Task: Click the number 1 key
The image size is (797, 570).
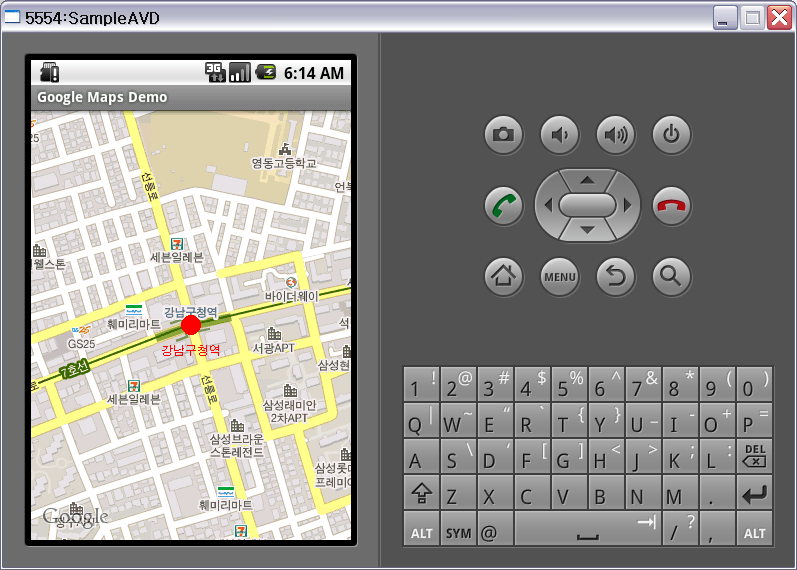Action: coord(421,384)
